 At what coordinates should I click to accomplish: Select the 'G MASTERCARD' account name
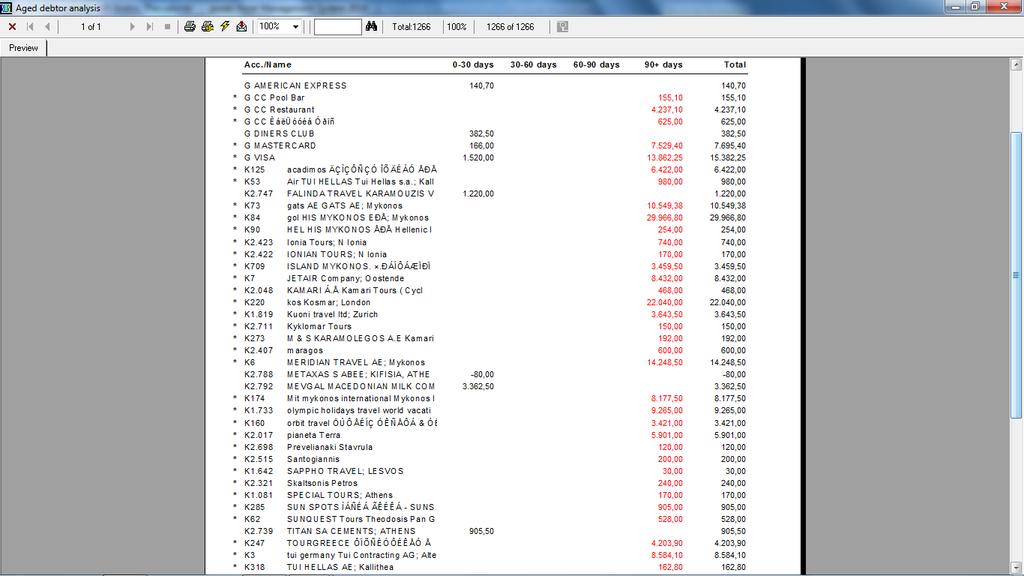coord(280,146)
